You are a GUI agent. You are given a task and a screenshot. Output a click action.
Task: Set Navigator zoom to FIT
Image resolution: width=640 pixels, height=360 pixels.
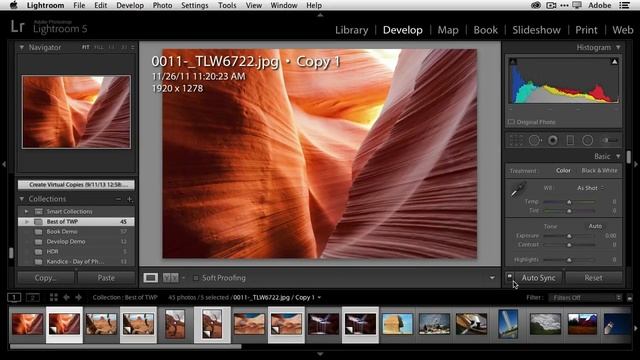[85, 47]
